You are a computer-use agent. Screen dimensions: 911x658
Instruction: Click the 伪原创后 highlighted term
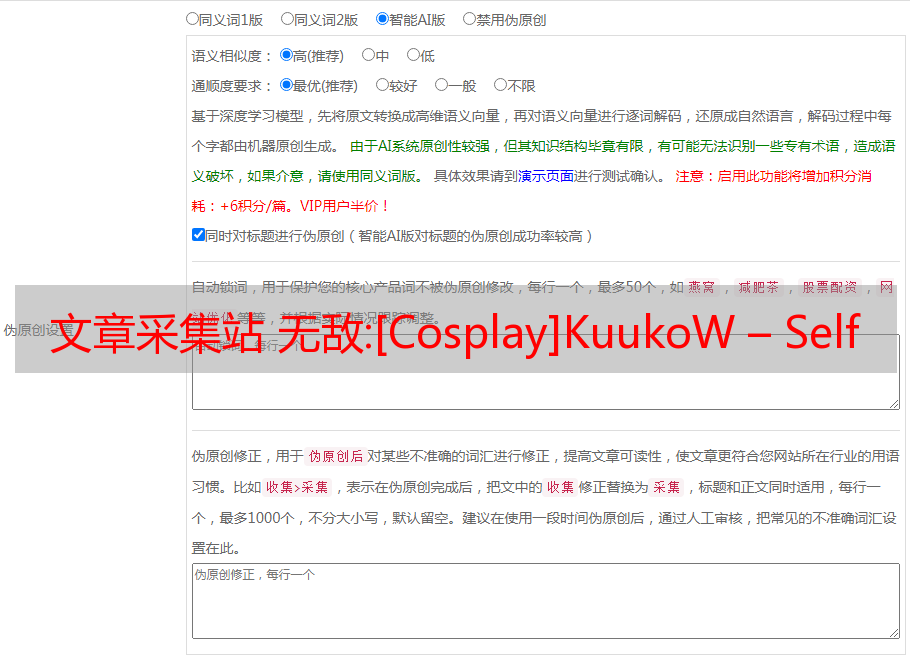[335, 457]
